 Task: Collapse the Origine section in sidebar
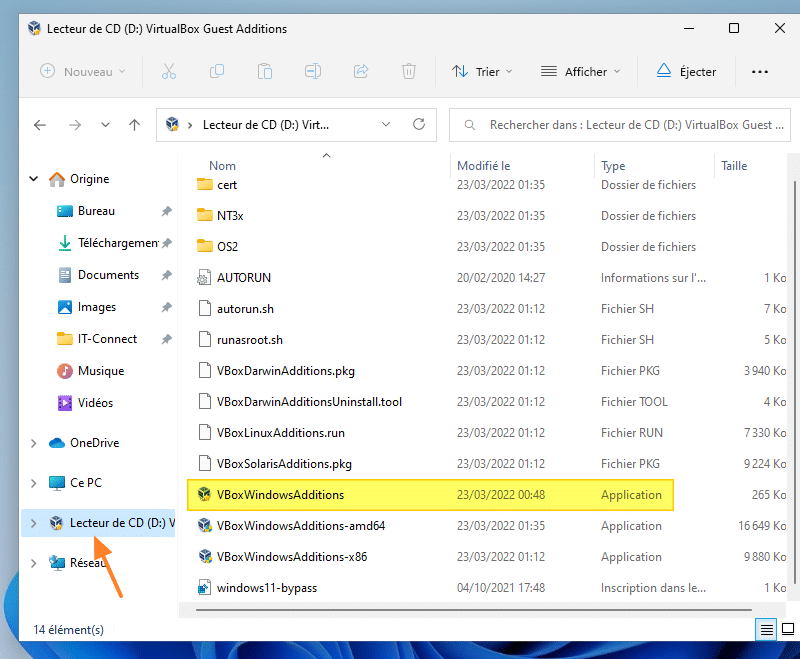coord(35,179)
